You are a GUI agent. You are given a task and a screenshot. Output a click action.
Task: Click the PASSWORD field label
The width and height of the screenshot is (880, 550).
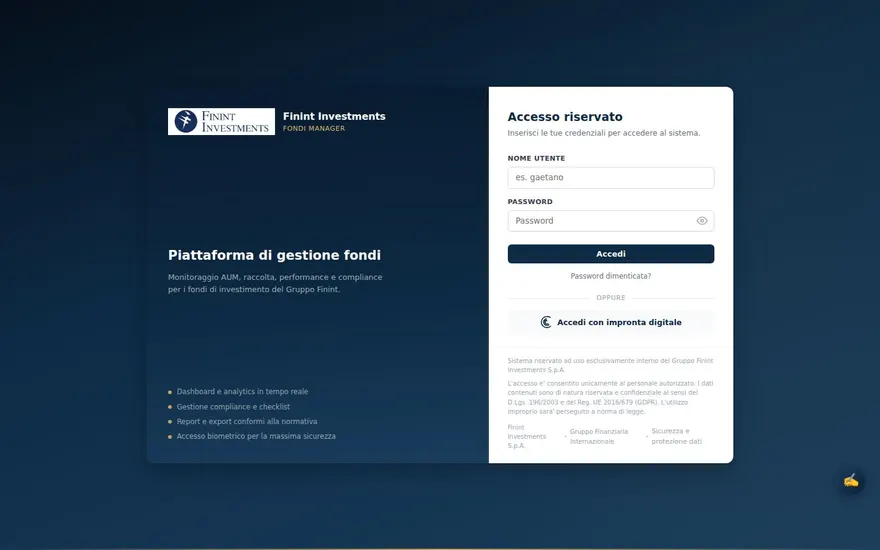tap(530, 201)
